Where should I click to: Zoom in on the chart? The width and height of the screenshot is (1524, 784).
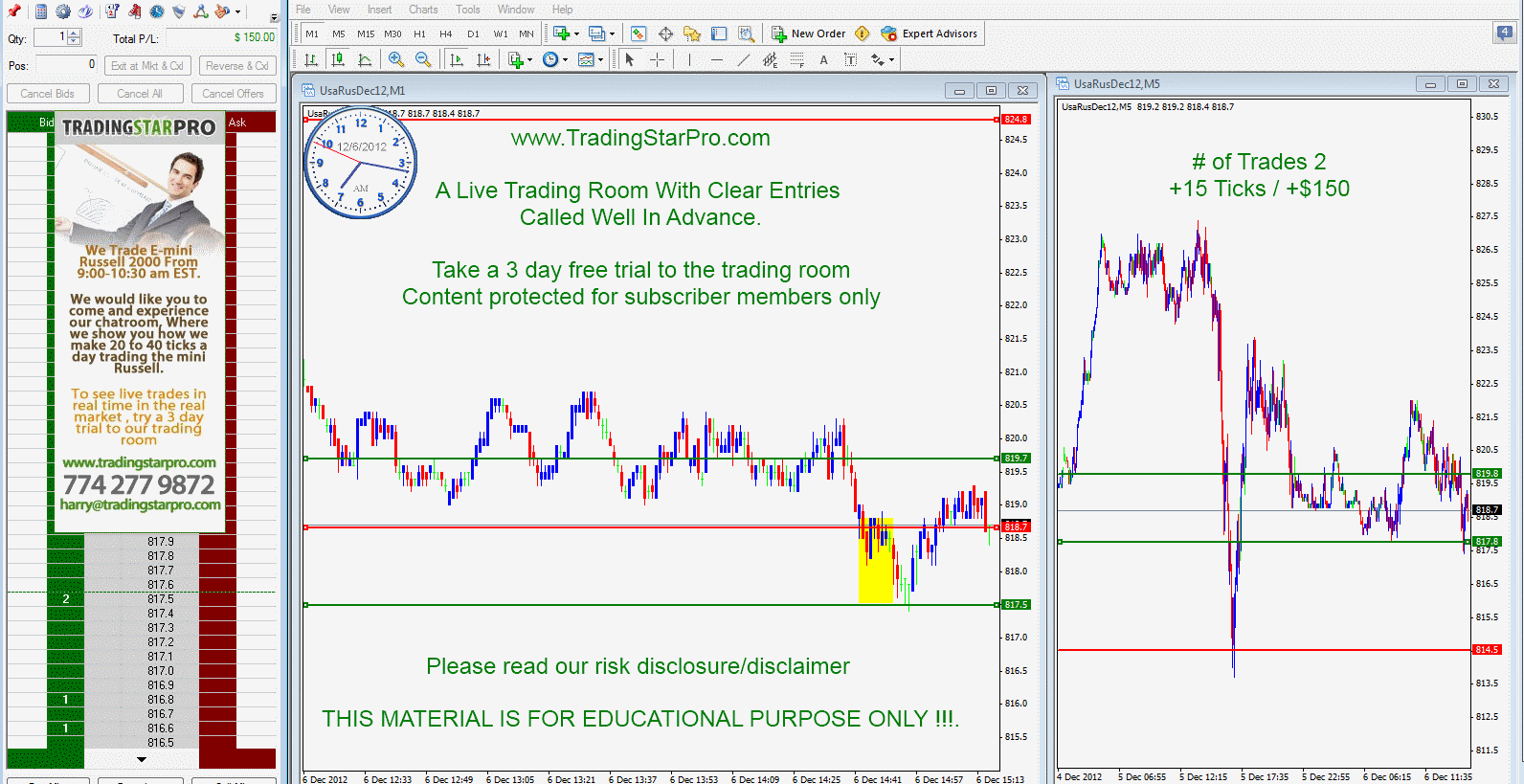click(396, 59)
